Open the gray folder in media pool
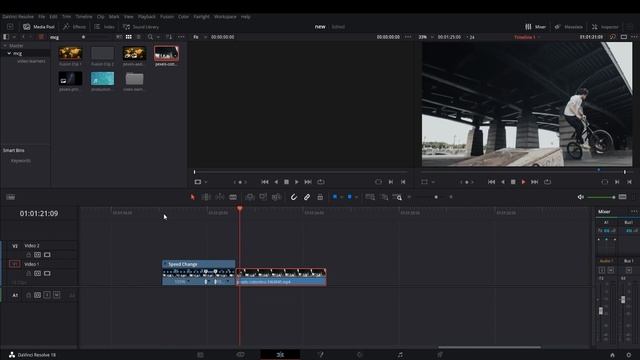640x360 pixels. (x=134, y=79)
